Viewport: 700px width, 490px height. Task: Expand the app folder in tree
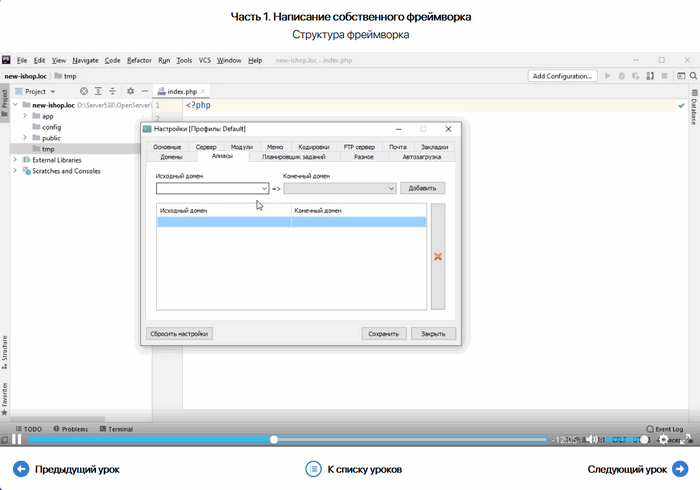pos(25,116)
